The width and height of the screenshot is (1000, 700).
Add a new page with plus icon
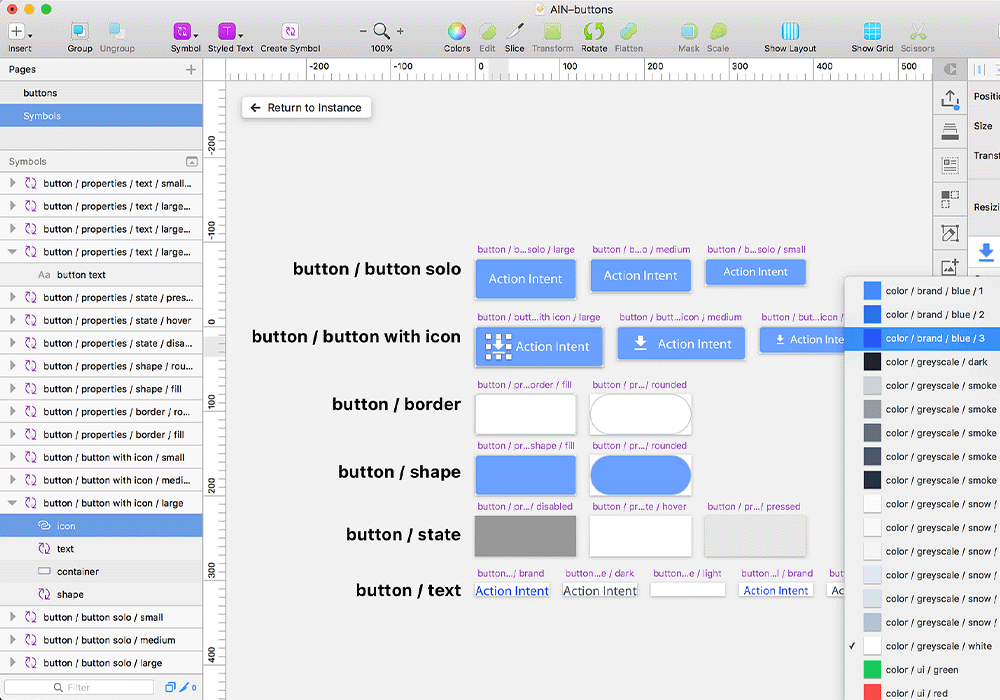tap(191, 69)
